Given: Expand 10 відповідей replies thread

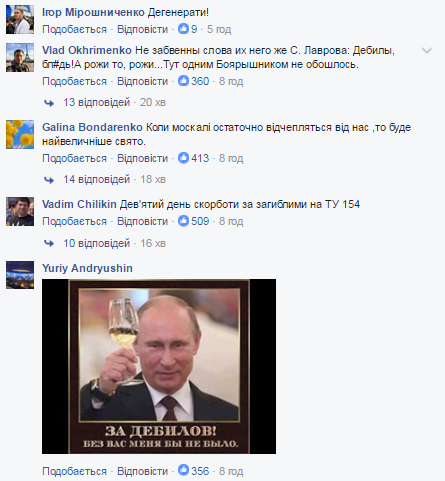Looking at the screenshot, I should point(97,243).
